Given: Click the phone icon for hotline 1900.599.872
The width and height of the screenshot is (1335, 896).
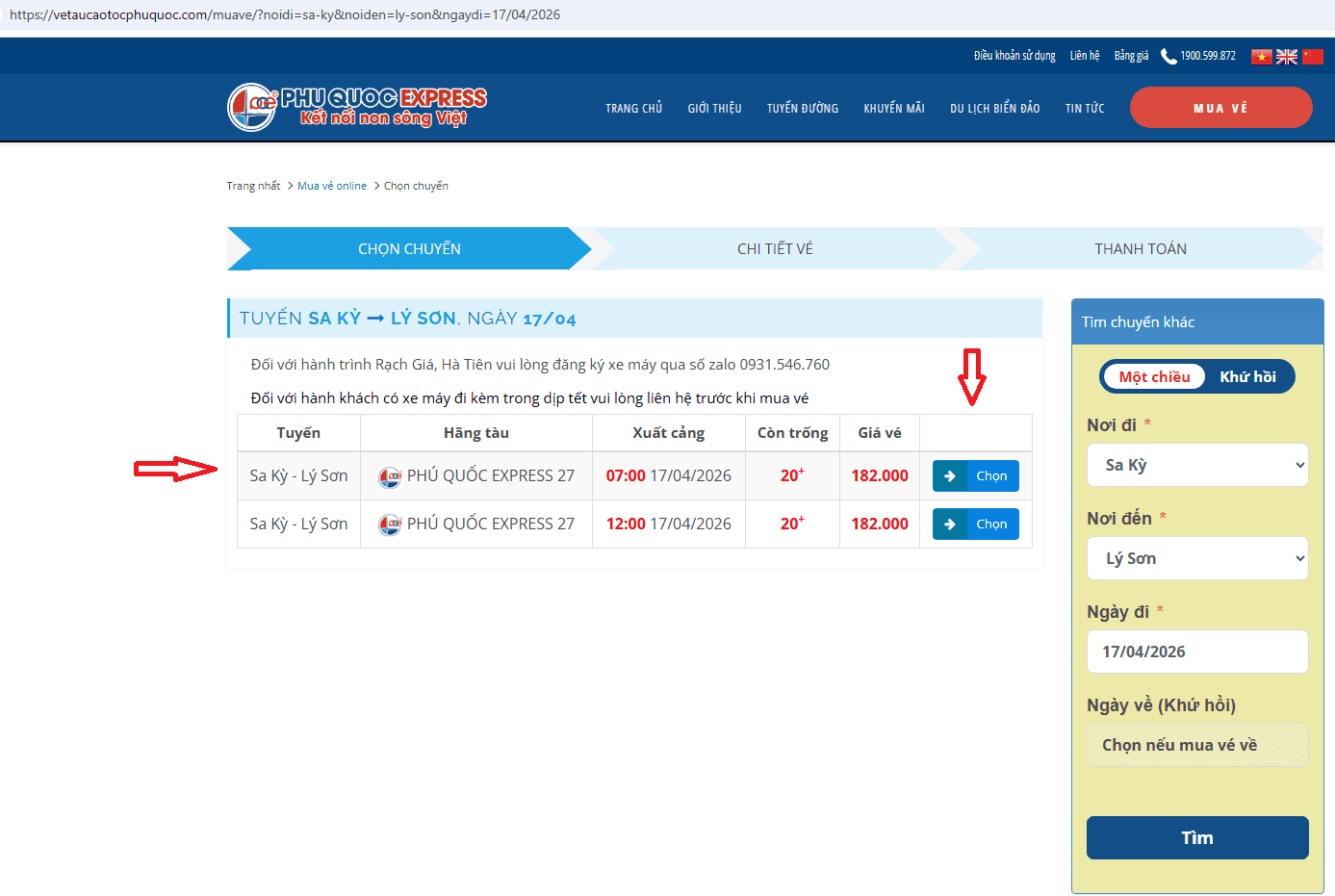Looking at the screenshot, I should click(1168, 57).
